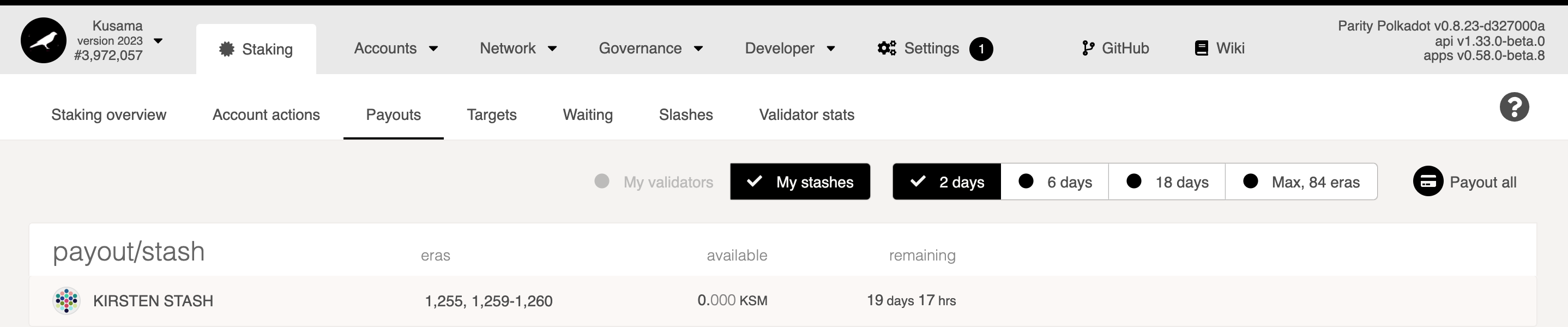Open the Governance menu

pos(650,48)
